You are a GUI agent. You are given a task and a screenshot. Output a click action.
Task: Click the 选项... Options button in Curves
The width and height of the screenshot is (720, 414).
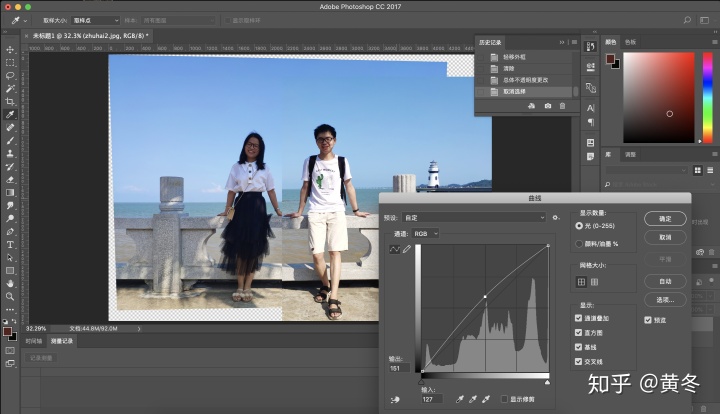point(665,300)
